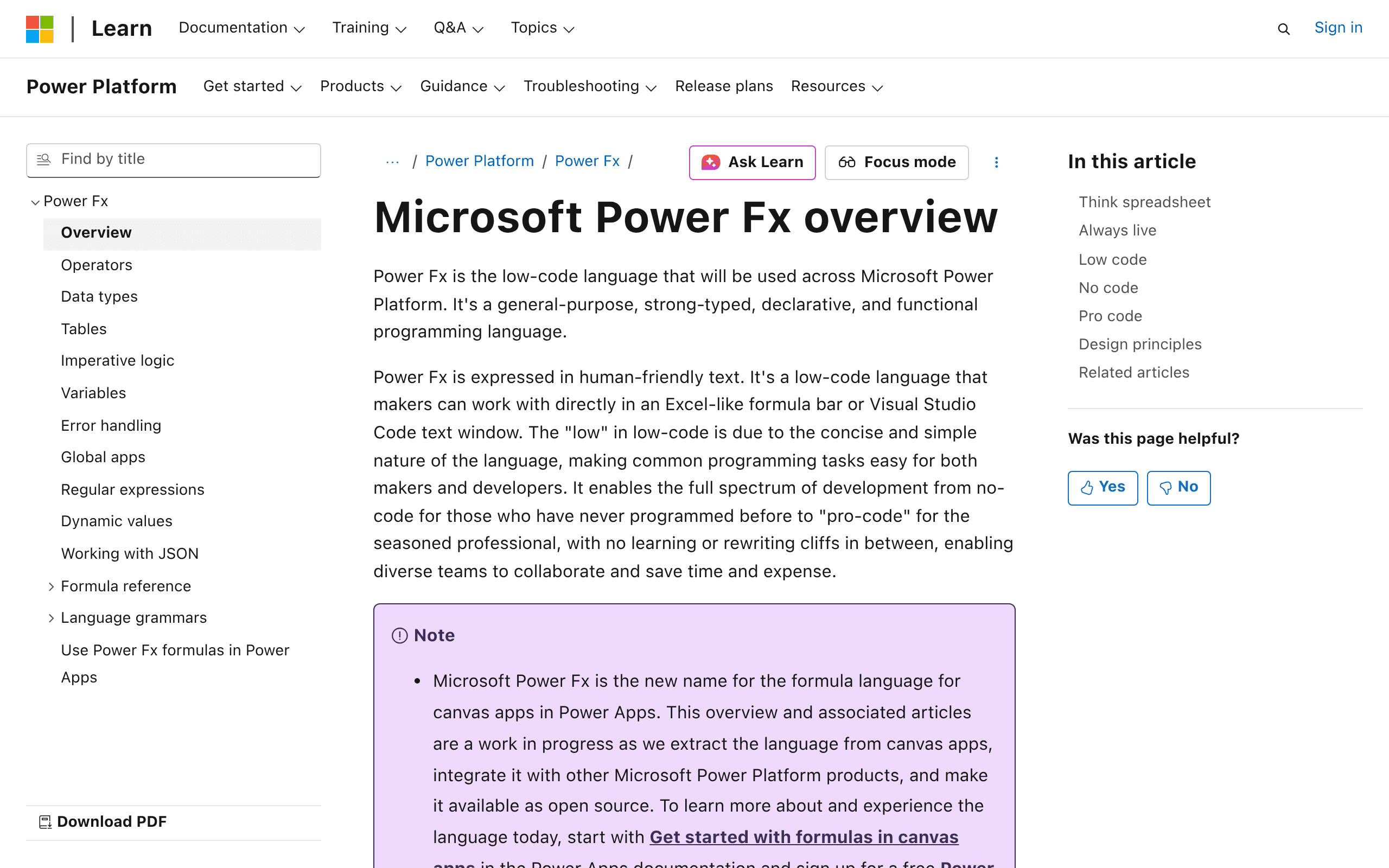1389x868 pixels.
Task: Click the breadcrumb ellipsis icon
Action: [x=393, y=162]
